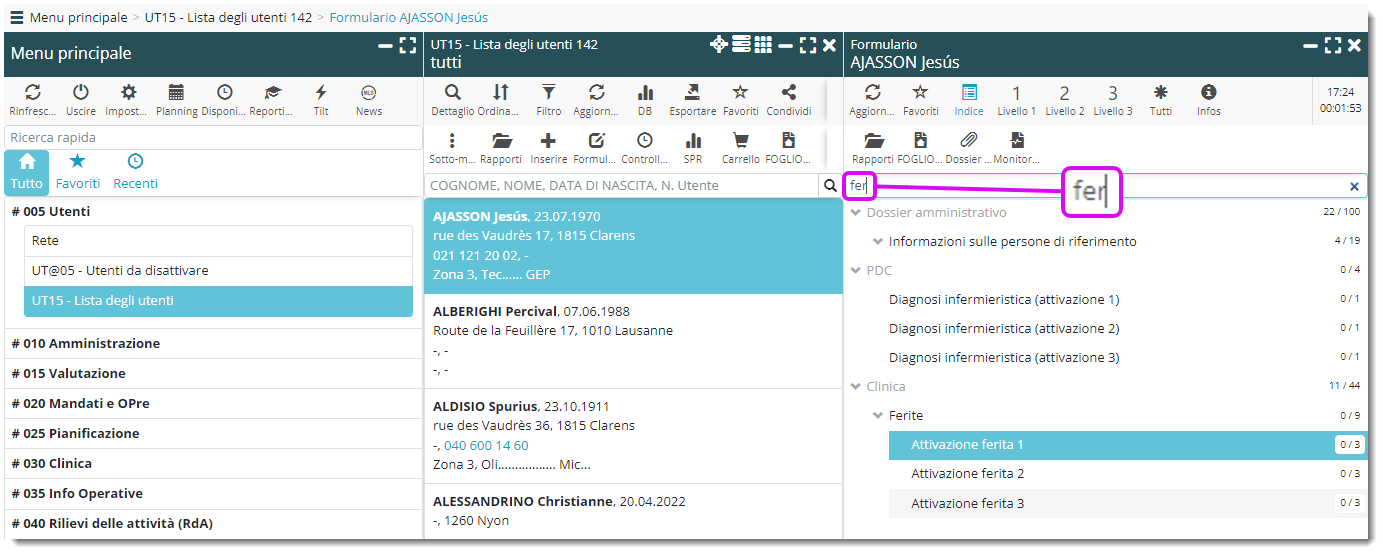Viewport: 1383px width, 554px height.
Task: Click the Ricerca rapida search field
Action: pyautogui.click(x=212, y=137)
